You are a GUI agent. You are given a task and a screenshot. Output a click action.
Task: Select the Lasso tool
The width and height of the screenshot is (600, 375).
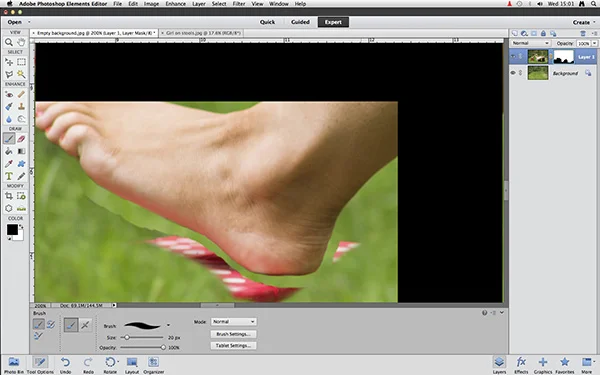[9, 74]
